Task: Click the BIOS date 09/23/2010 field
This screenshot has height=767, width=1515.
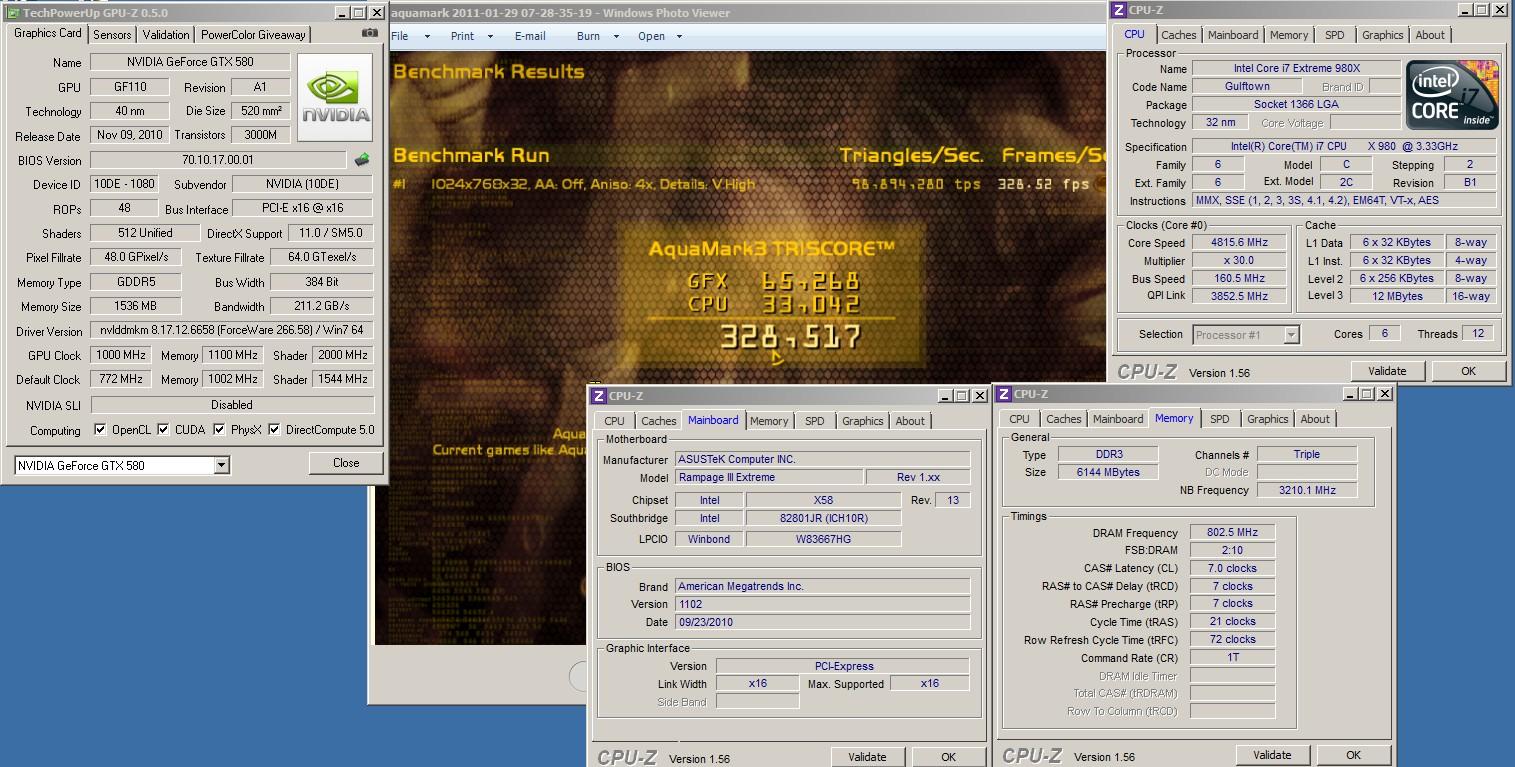Action: (822, 622)
